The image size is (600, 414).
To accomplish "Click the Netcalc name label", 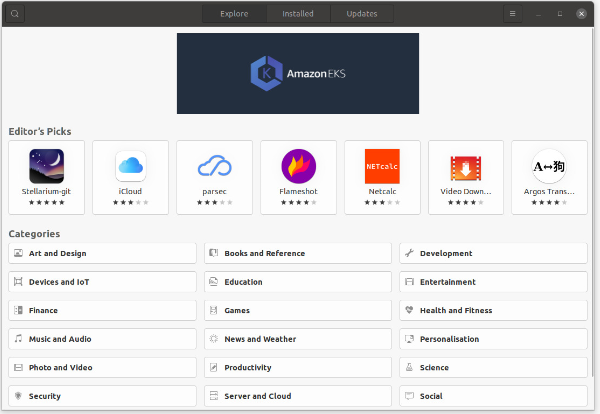I will [x=382, y=191].
